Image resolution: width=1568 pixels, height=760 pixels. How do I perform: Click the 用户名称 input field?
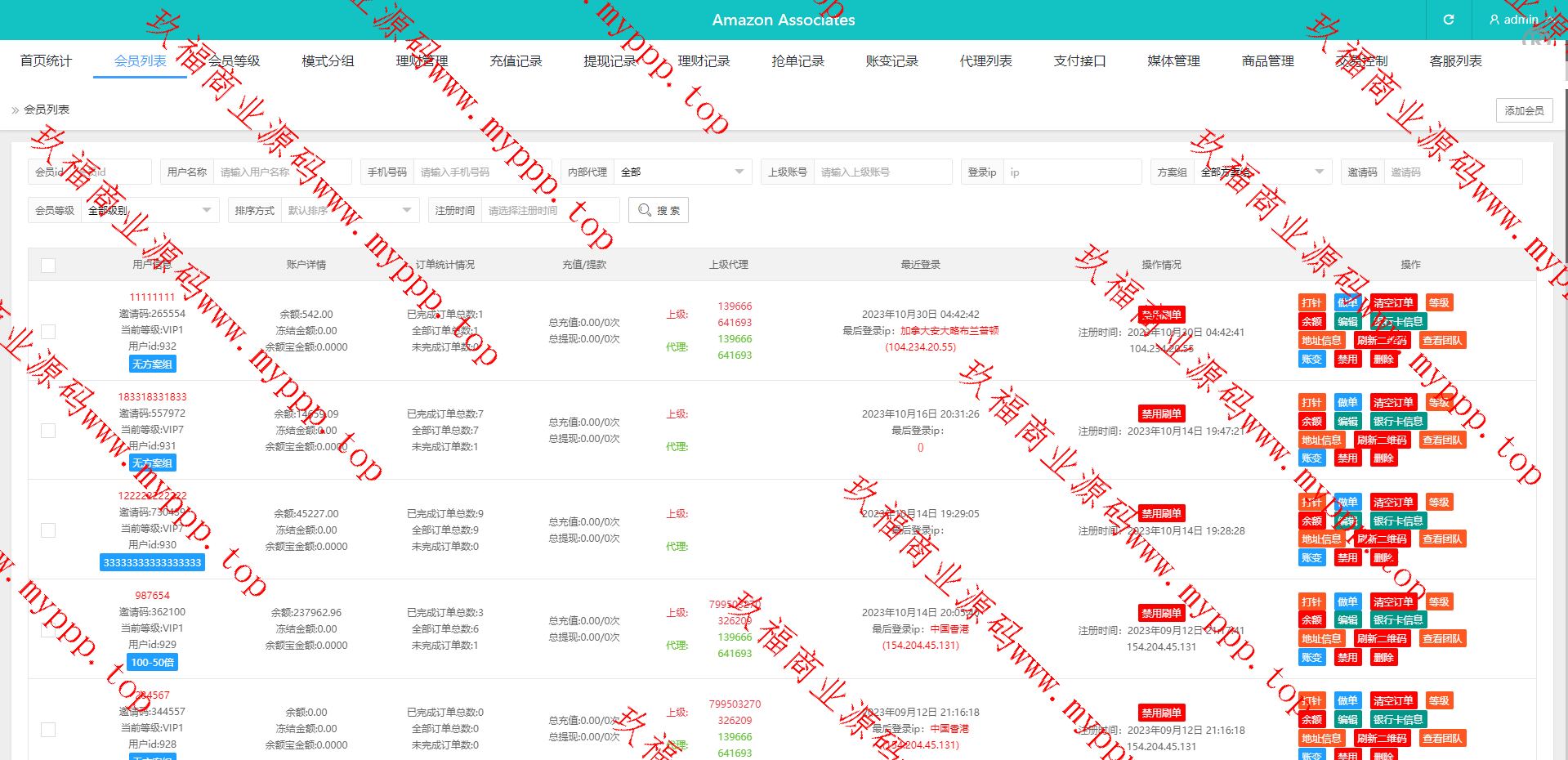[281, 172]
